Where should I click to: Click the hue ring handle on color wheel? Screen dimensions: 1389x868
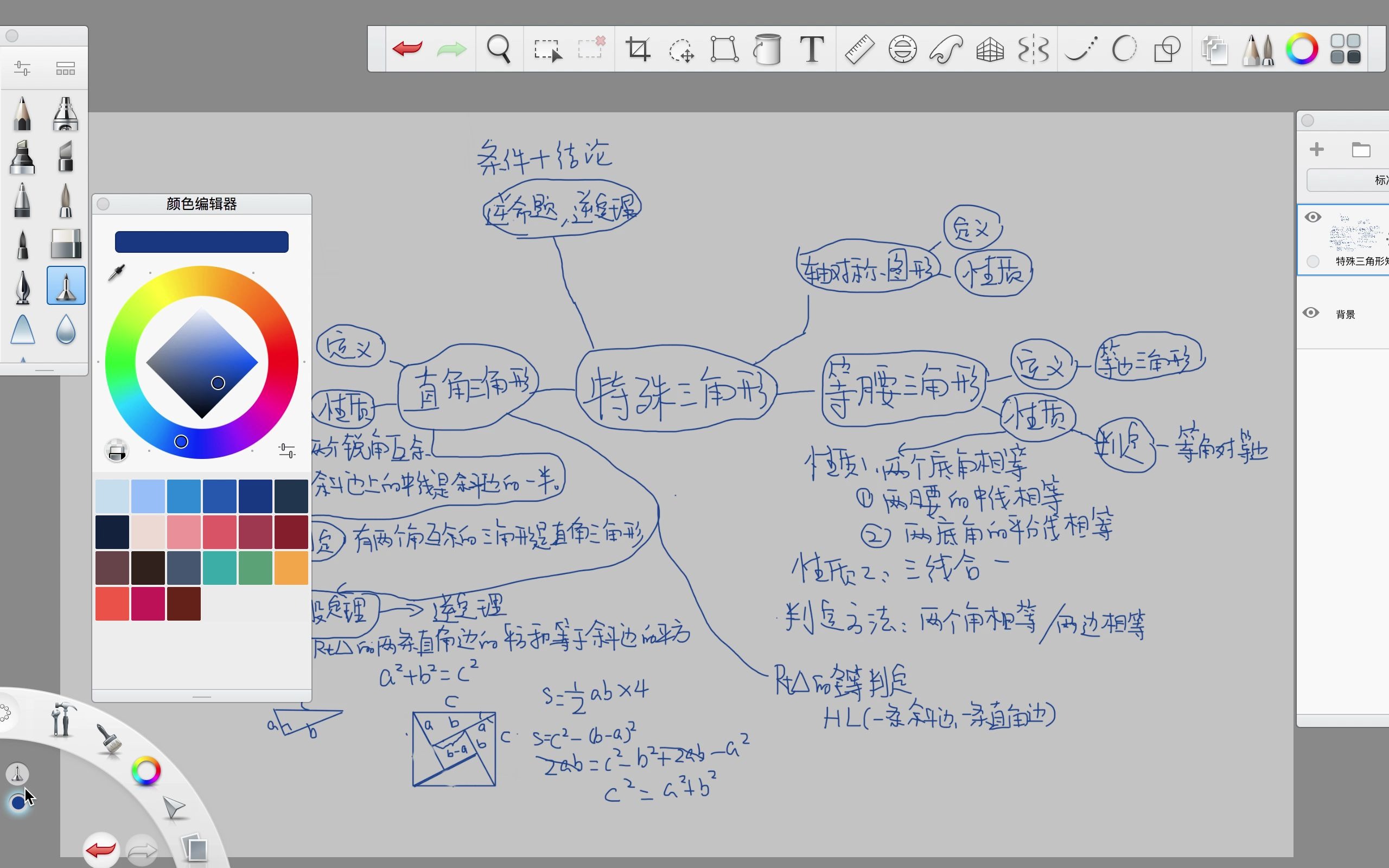[181, 442]
